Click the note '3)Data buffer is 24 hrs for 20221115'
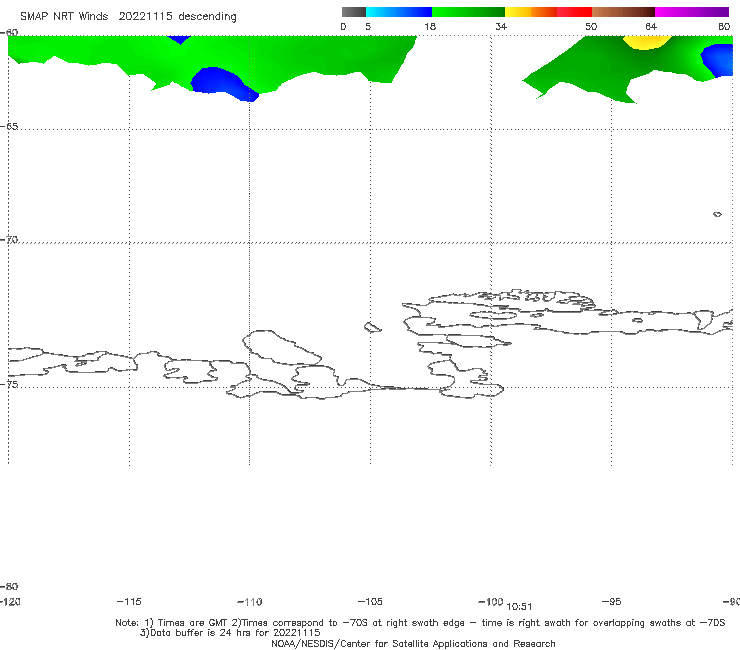Screen dimensions: 740x650 pyautogui.click(x=230, y=633)
